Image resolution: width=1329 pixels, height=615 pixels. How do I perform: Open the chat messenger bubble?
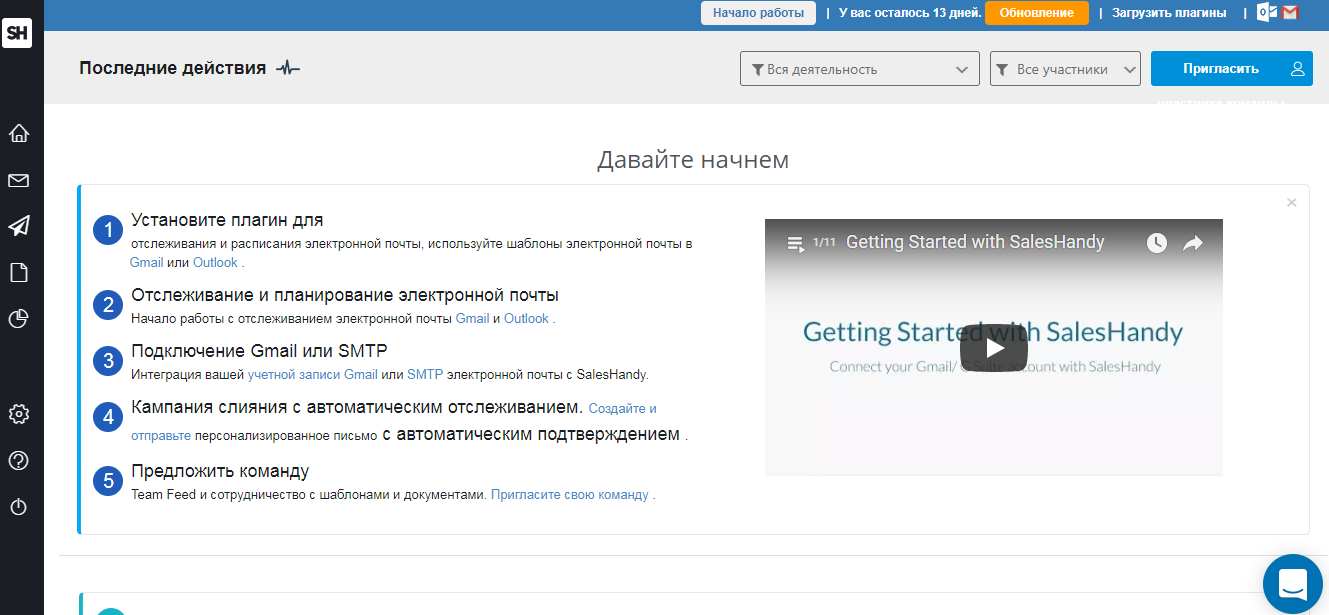click(x=1293, y=584)
